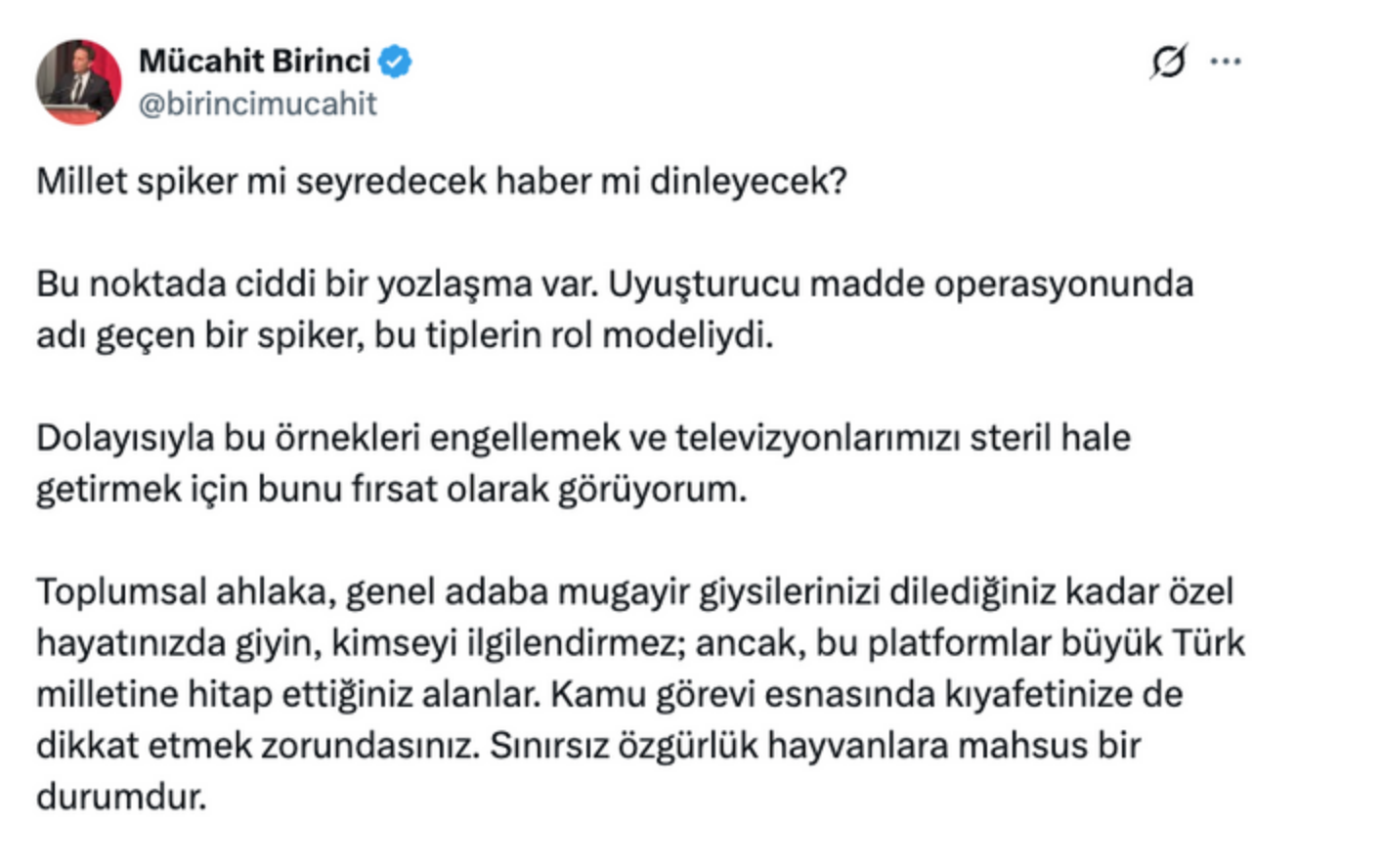This screenshot has width=1384, height=868.
Task: Click the final word "durumdur."
Action: 121,797
